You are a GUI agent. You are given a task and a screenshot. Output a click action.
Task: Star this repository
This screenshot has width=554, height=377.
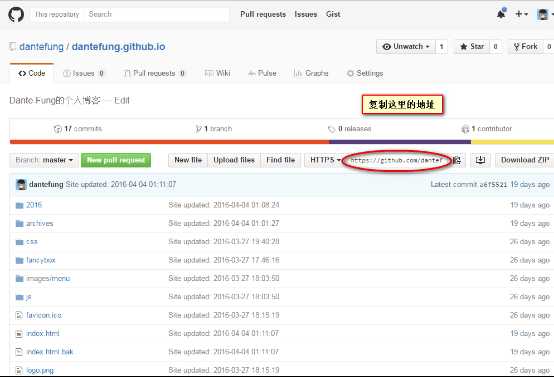click(x=472, y=47)
